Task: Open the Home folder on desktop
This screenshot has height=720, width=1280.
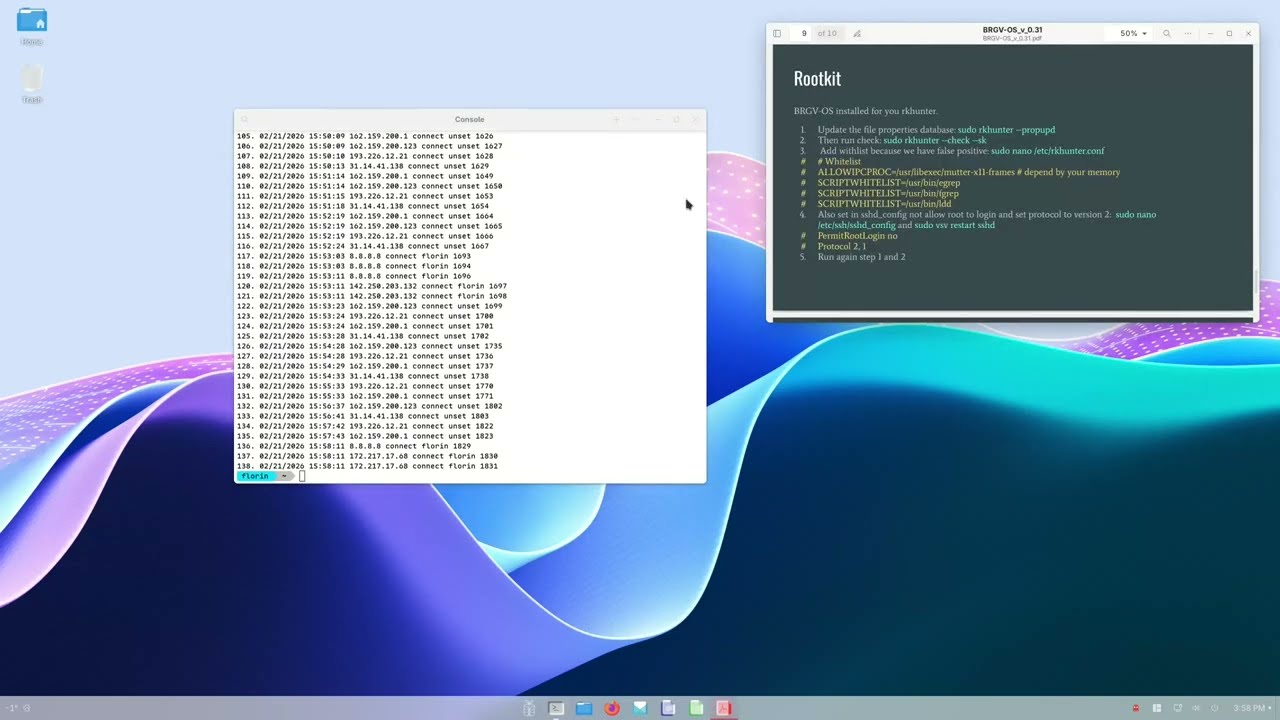Action: click(32, 26)
